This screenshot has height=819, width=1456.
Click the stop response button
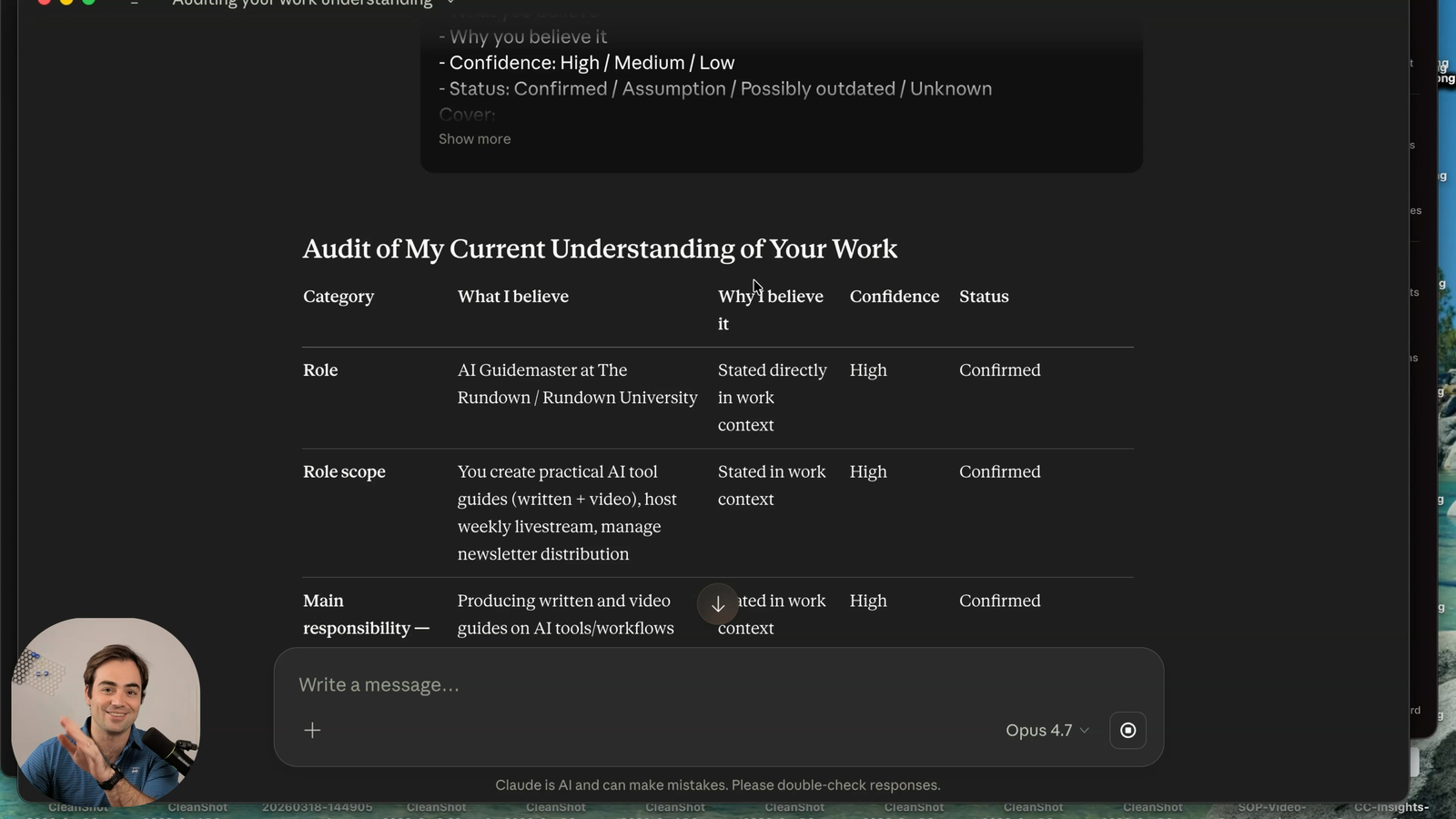pos(1127,730)
